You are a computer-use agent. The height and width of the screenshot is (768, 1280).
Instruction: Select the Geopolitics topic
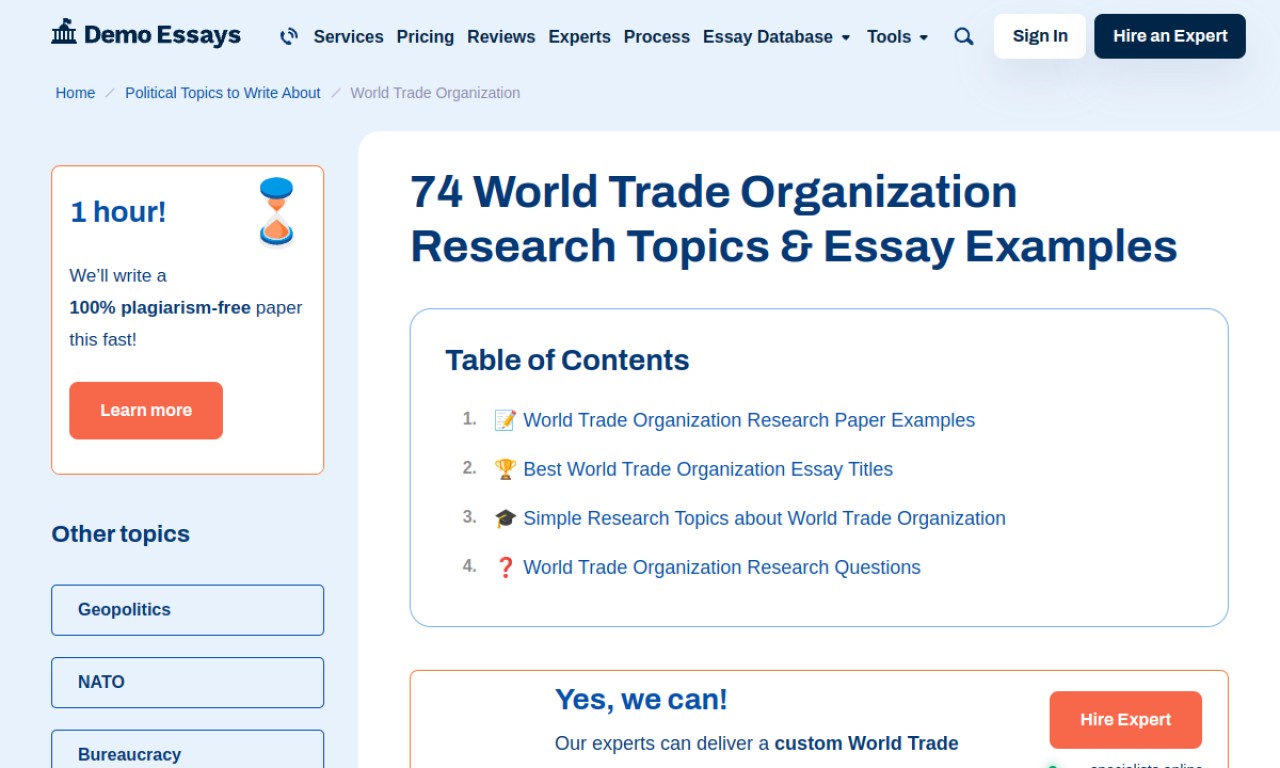(188, 610)
